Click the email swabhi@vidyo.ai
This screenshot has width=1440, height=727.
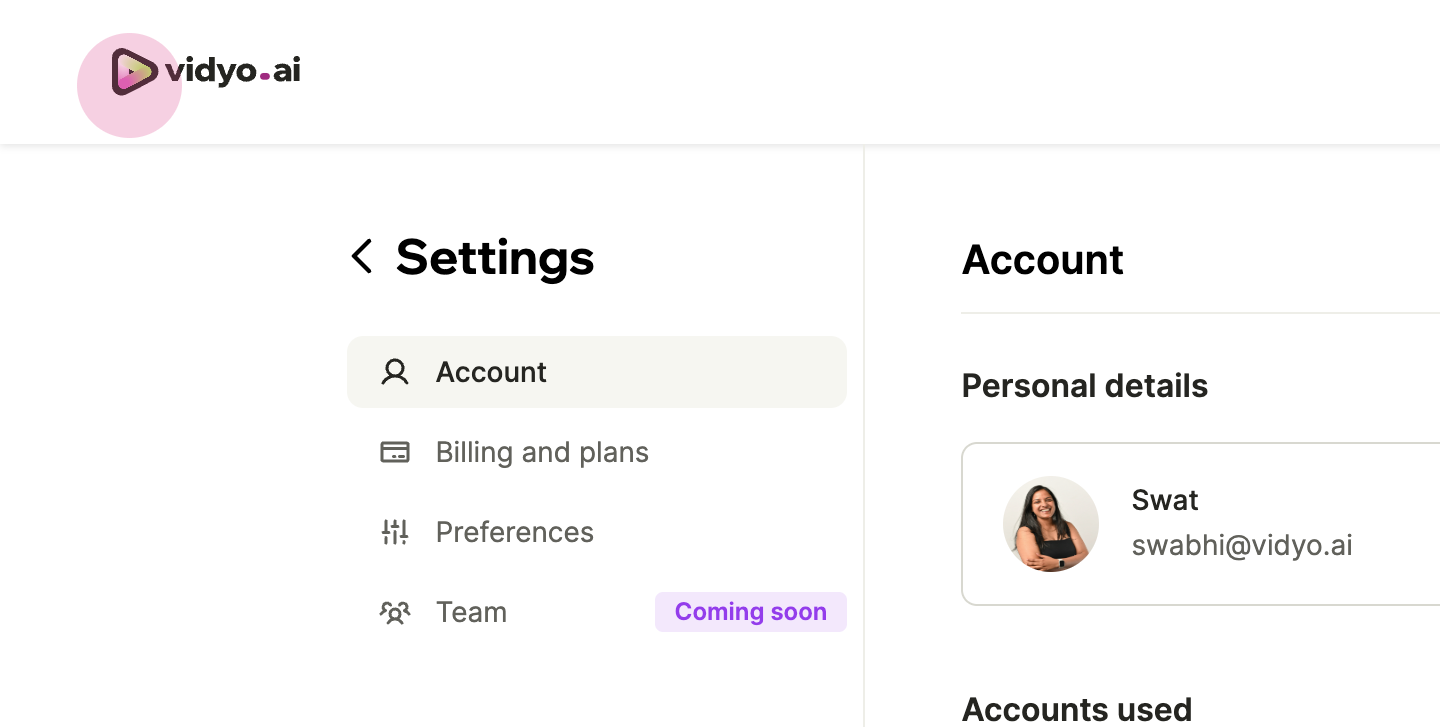click(1242, 545)
